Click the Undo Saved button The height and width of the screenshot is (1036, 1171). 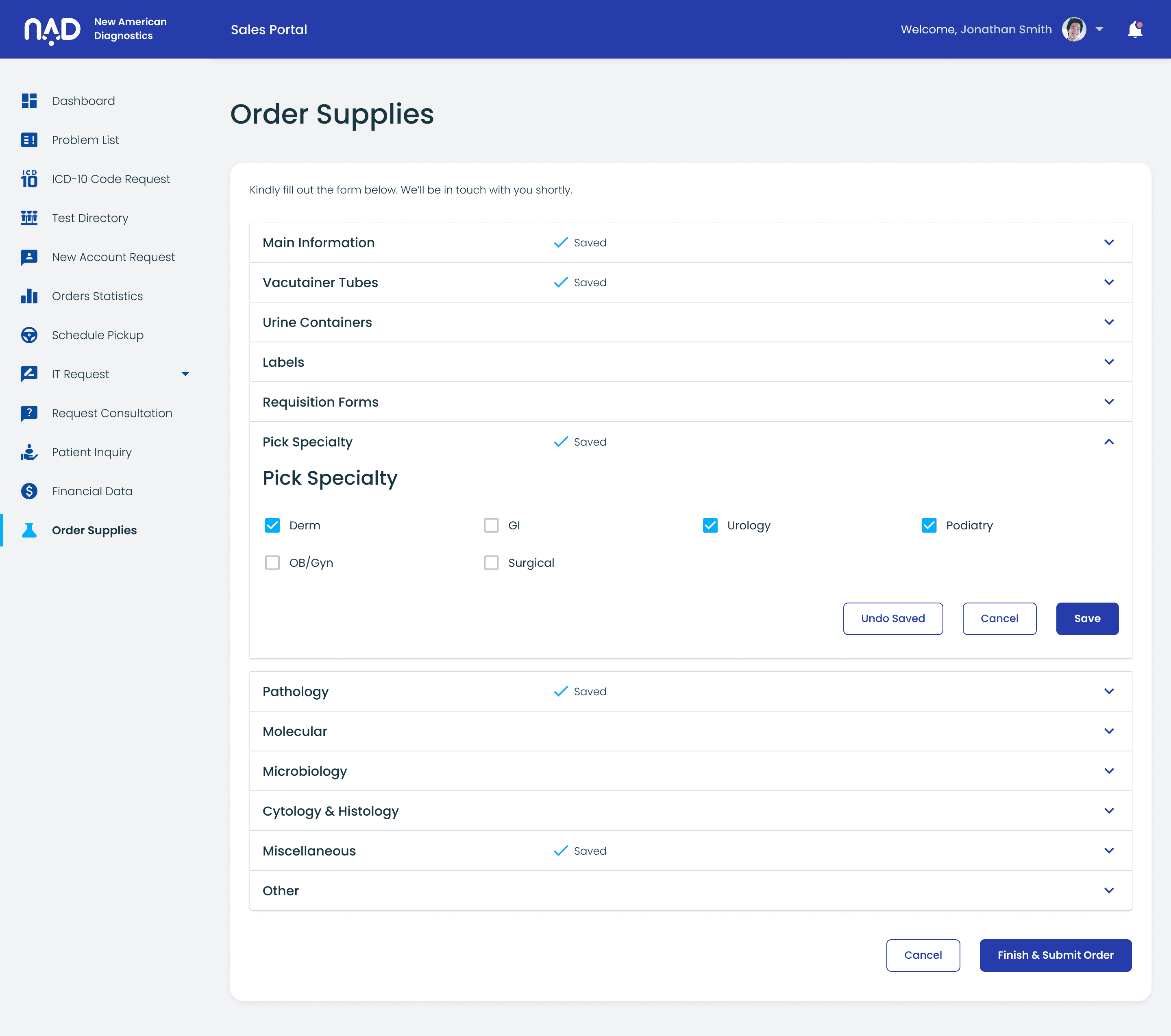892,618
